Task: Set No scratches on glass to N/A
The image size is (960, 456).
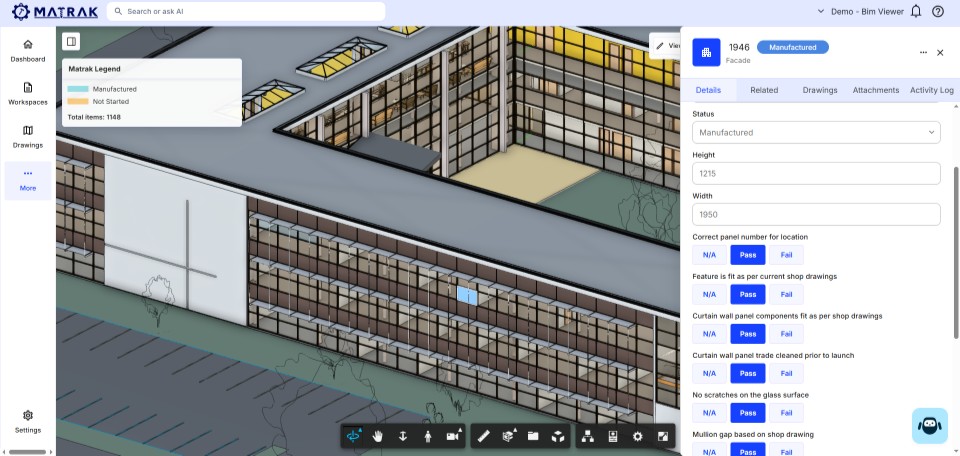Action: pos(709,413)
